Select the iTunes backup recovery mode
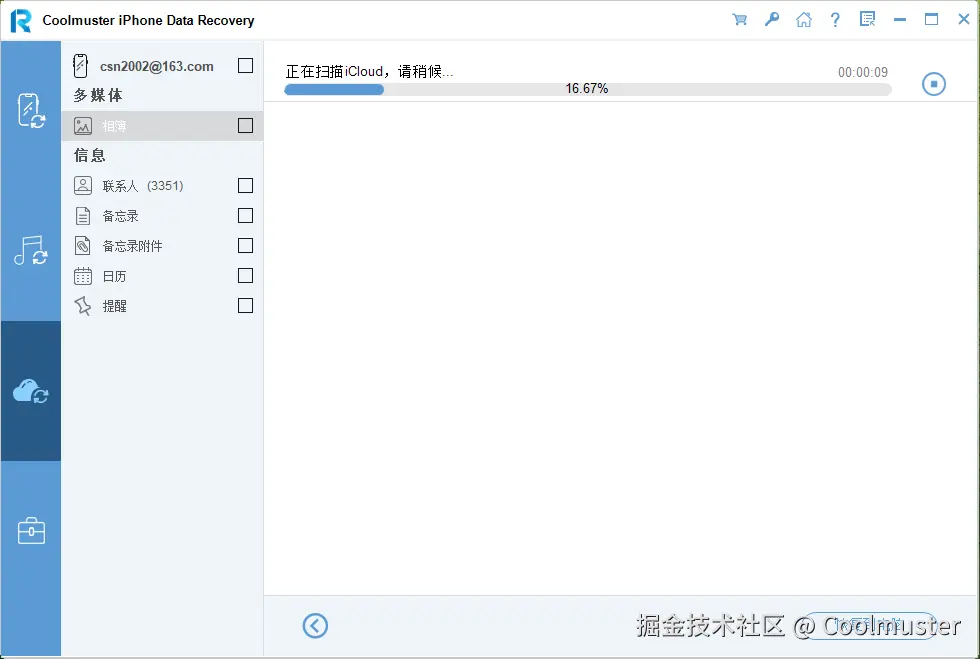This screenshot has height=659, width=980. click(x=31, y=253)
